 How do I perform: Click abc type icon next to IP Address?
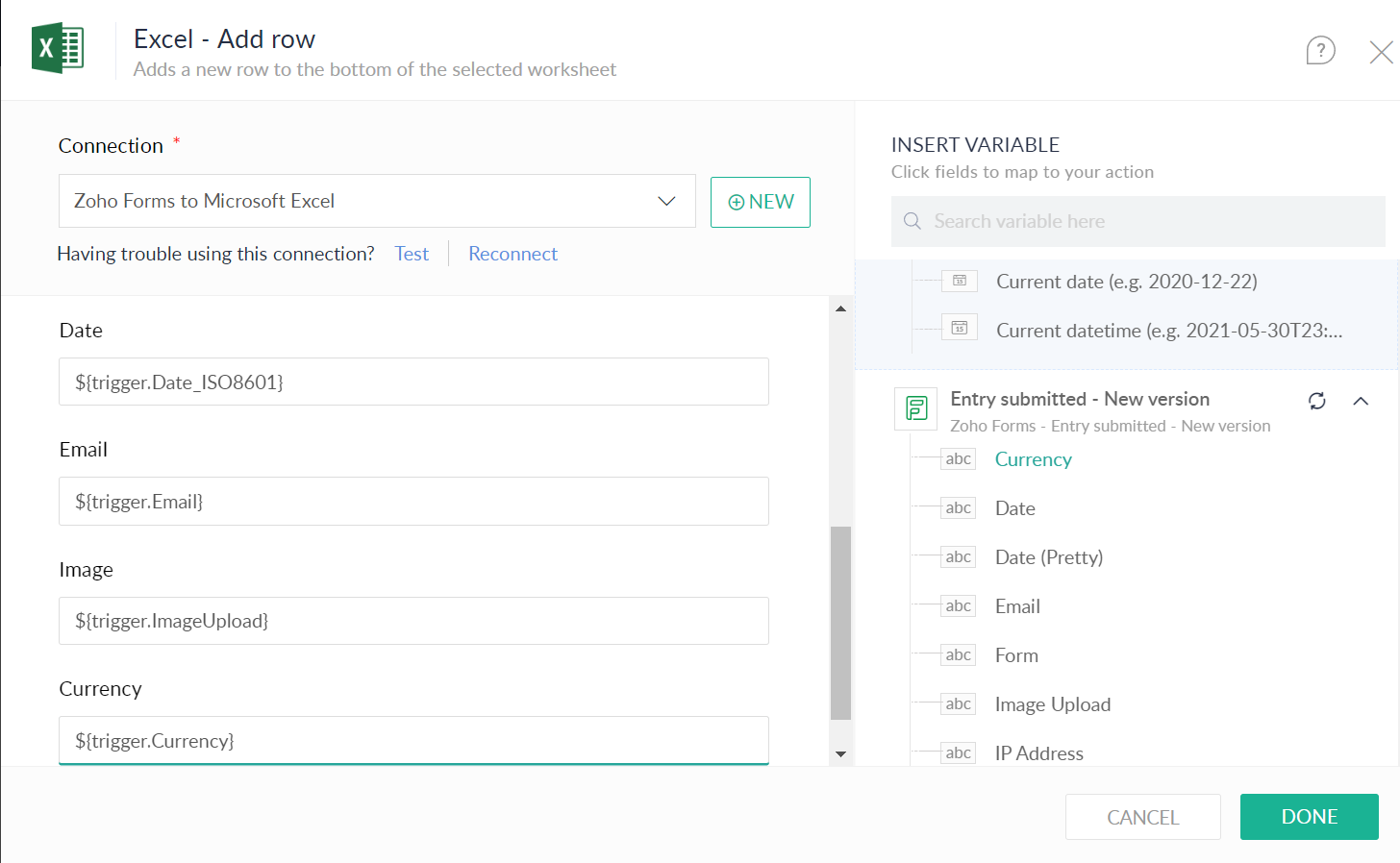[958, 753]
